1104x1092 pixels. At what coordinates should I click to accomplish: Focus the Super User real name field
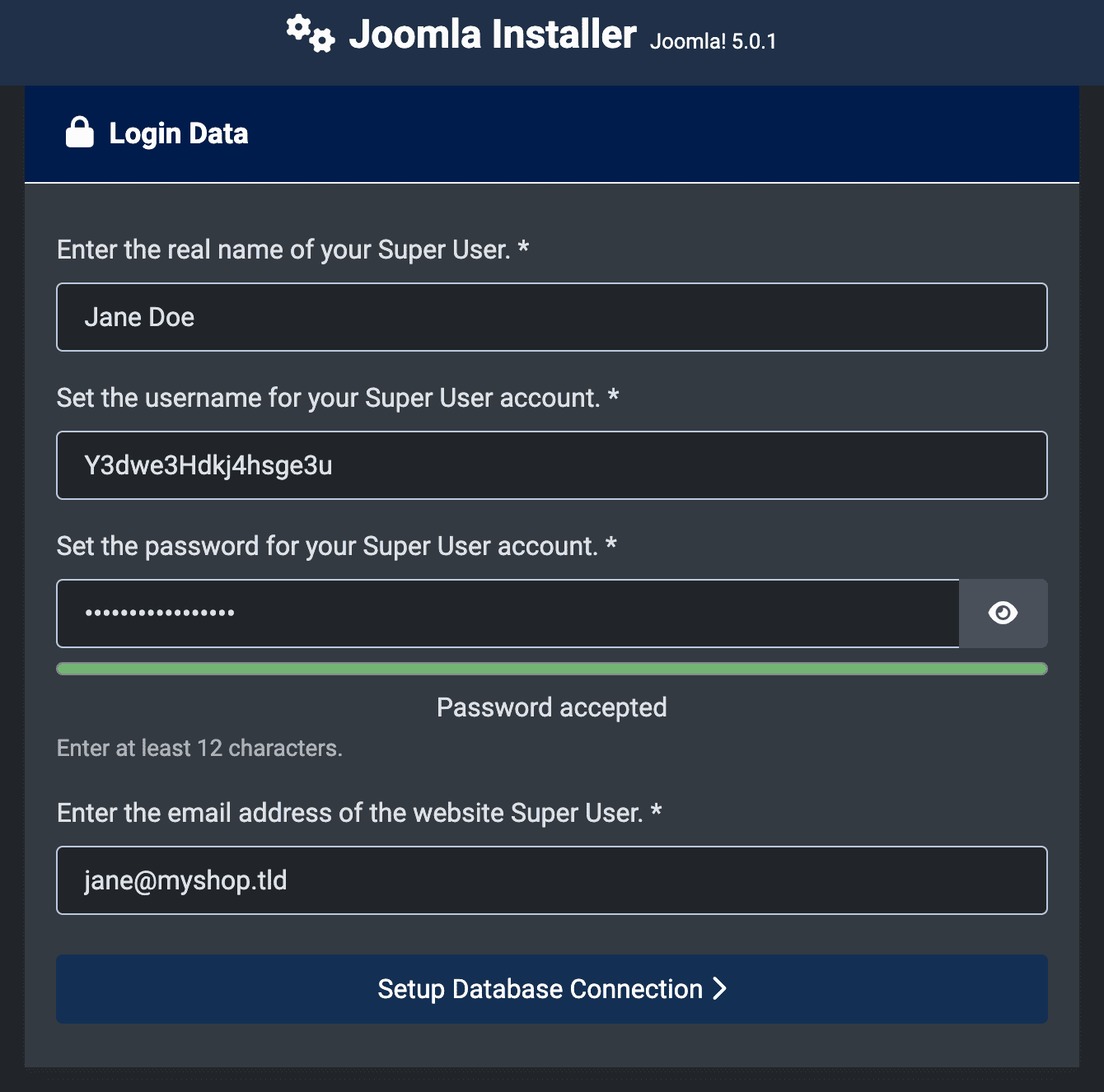(x=552, y=317)
